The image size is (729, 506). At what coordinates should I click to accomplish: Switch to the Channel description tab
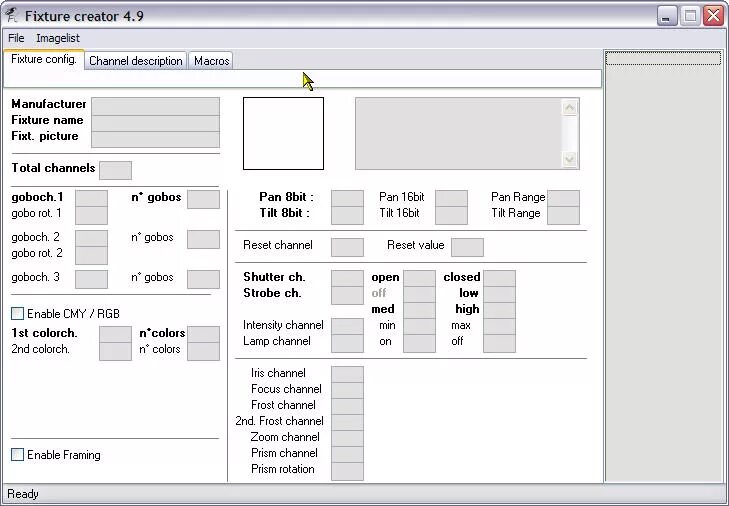(135, 61)
